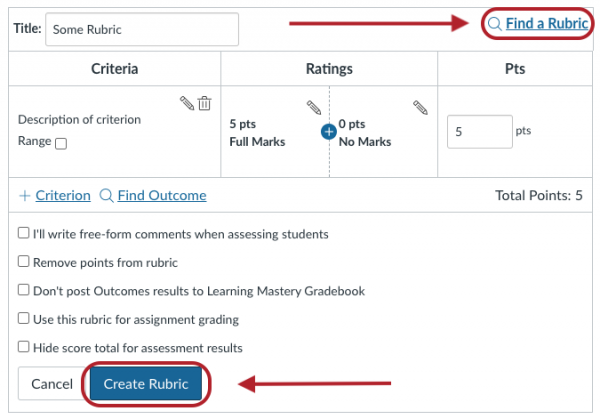The image size is (600, 419).
Task: Click the pencil icon to edit criterion description
Action: tap(186, 103)
